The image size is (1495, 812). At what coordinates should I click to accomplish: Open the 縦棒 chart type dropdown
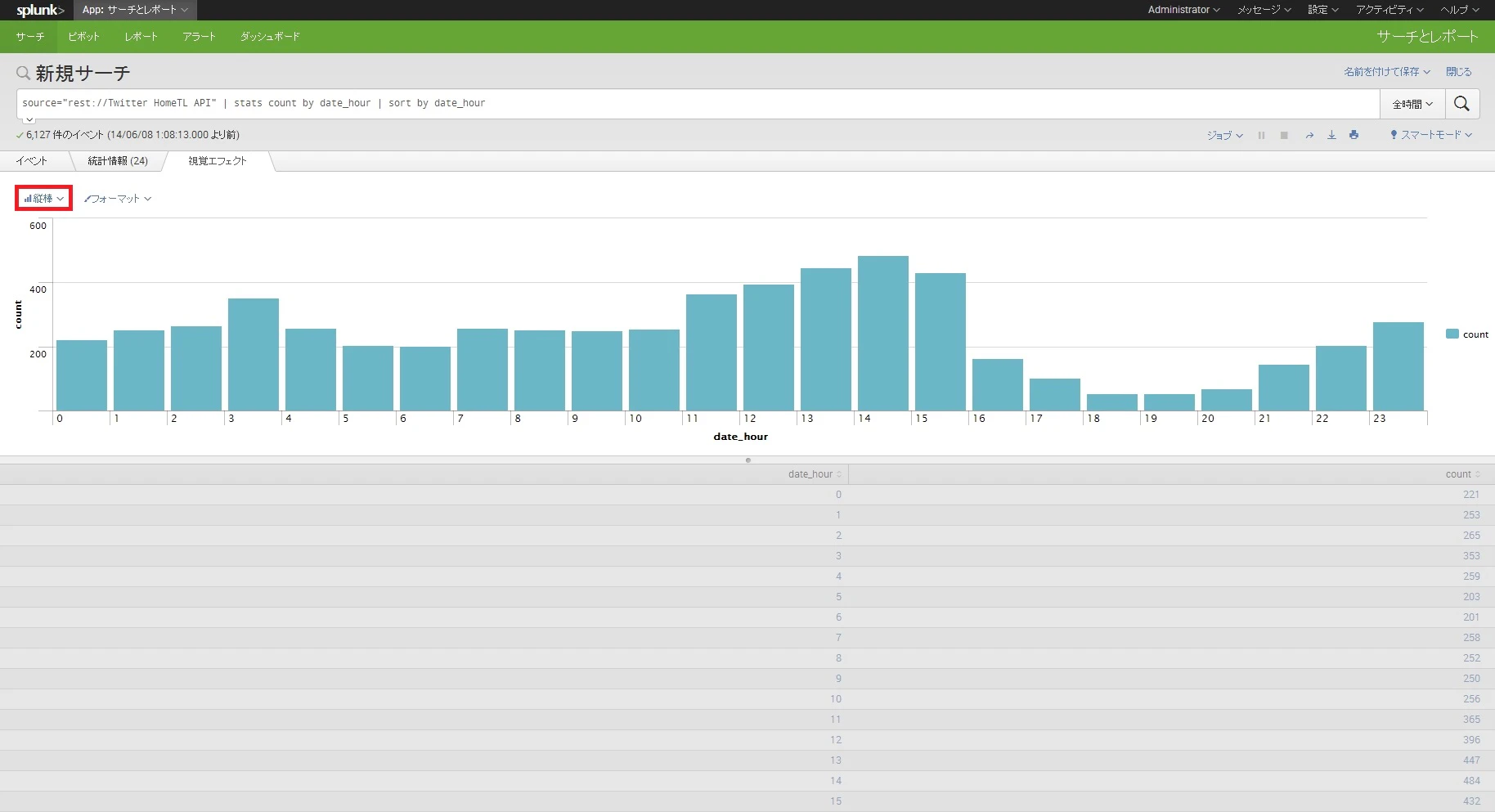point(44,199)
